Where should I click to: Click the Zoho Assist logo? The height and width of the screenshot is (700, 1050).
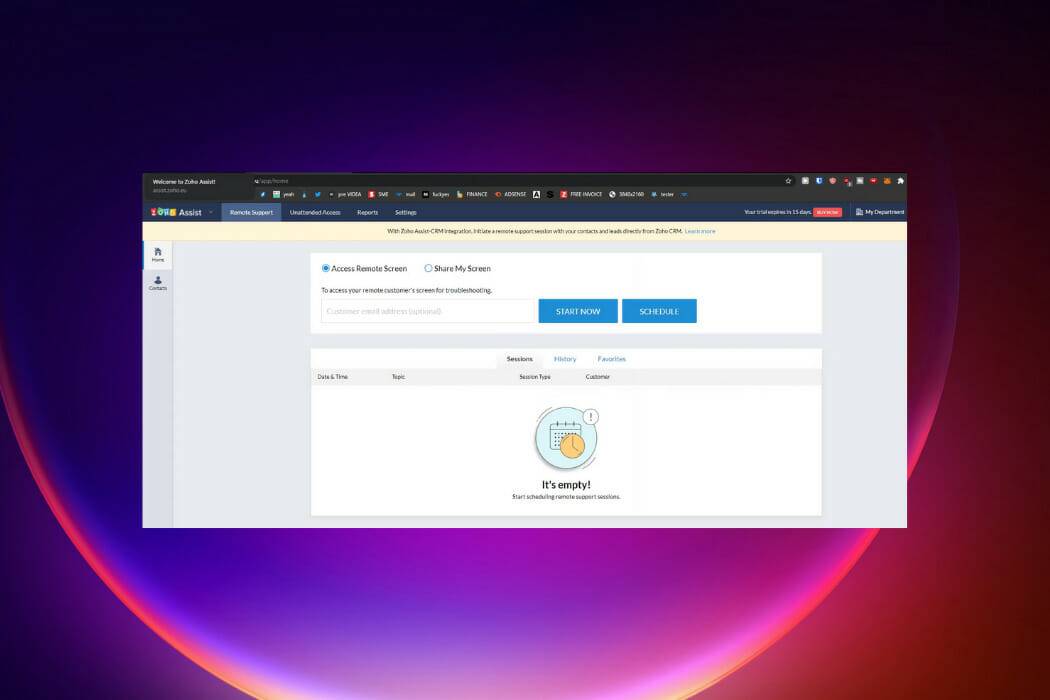[170, 212]
